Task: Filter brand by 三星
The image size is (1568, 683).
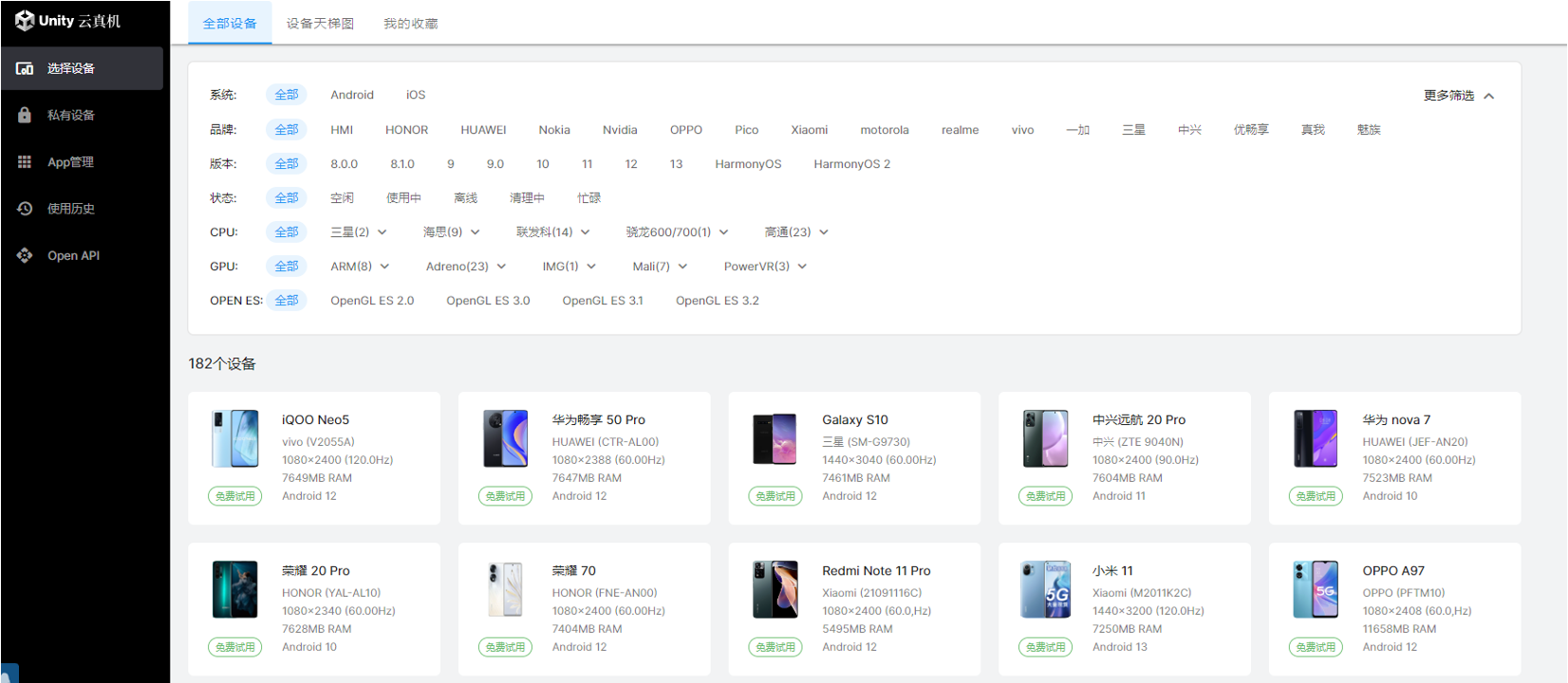Action: (x=1133, y=130)
